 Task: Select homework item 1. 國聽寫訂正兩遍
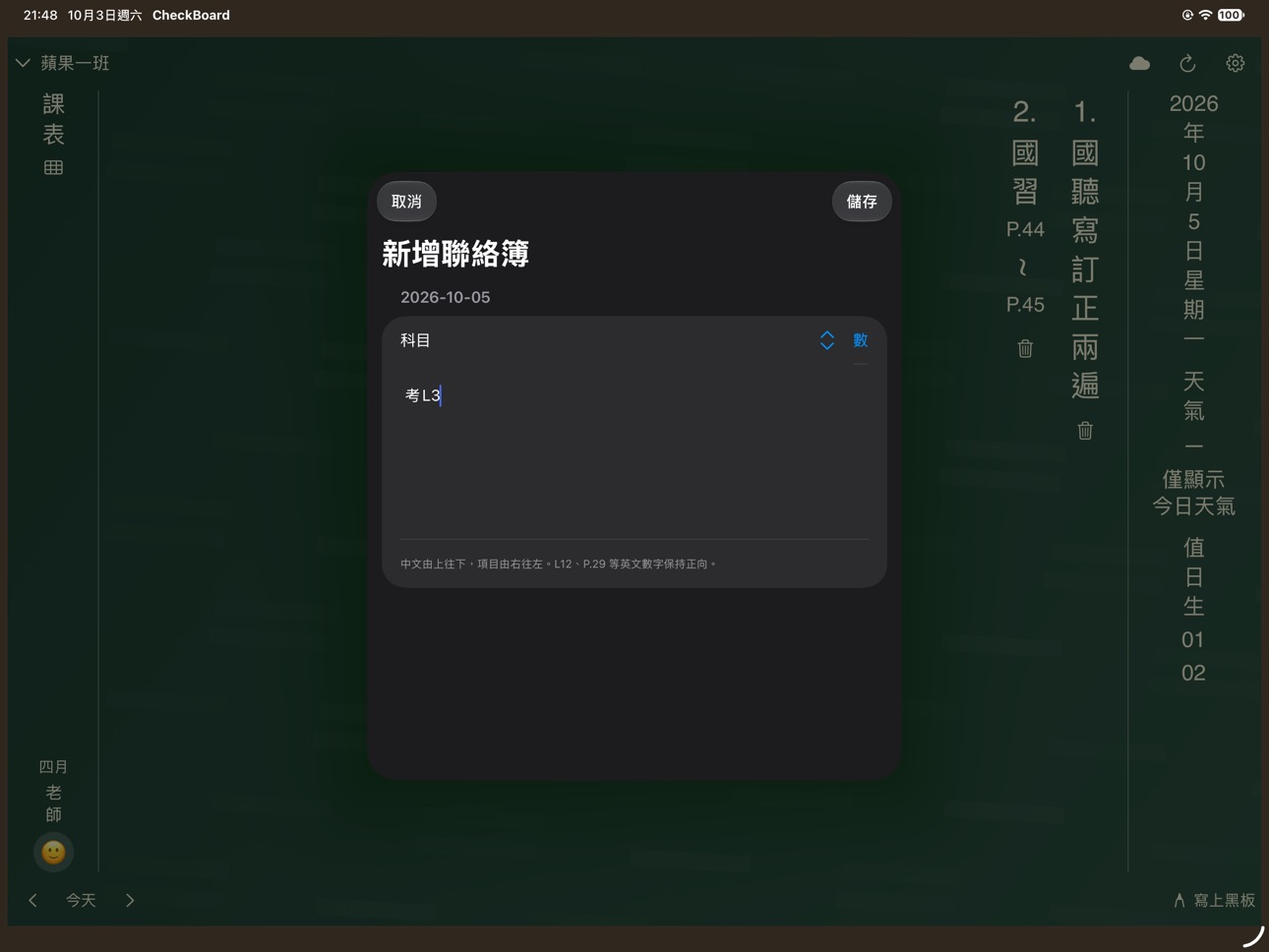[x=1085, y=249]
